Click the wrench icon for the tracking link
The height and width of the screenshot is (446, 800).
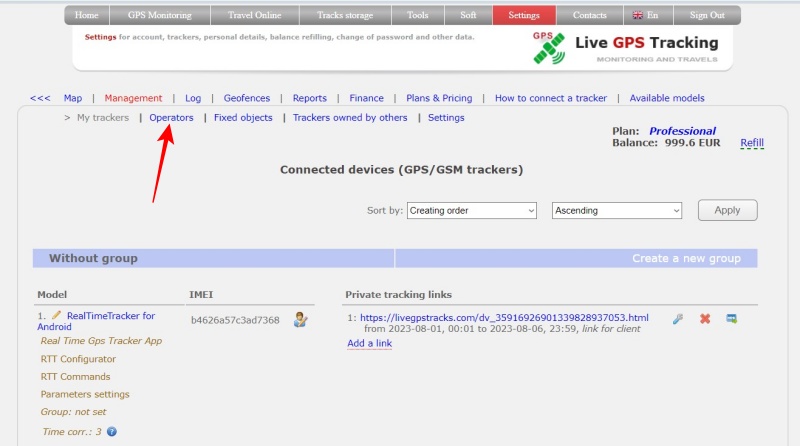[x=678, y=319]
